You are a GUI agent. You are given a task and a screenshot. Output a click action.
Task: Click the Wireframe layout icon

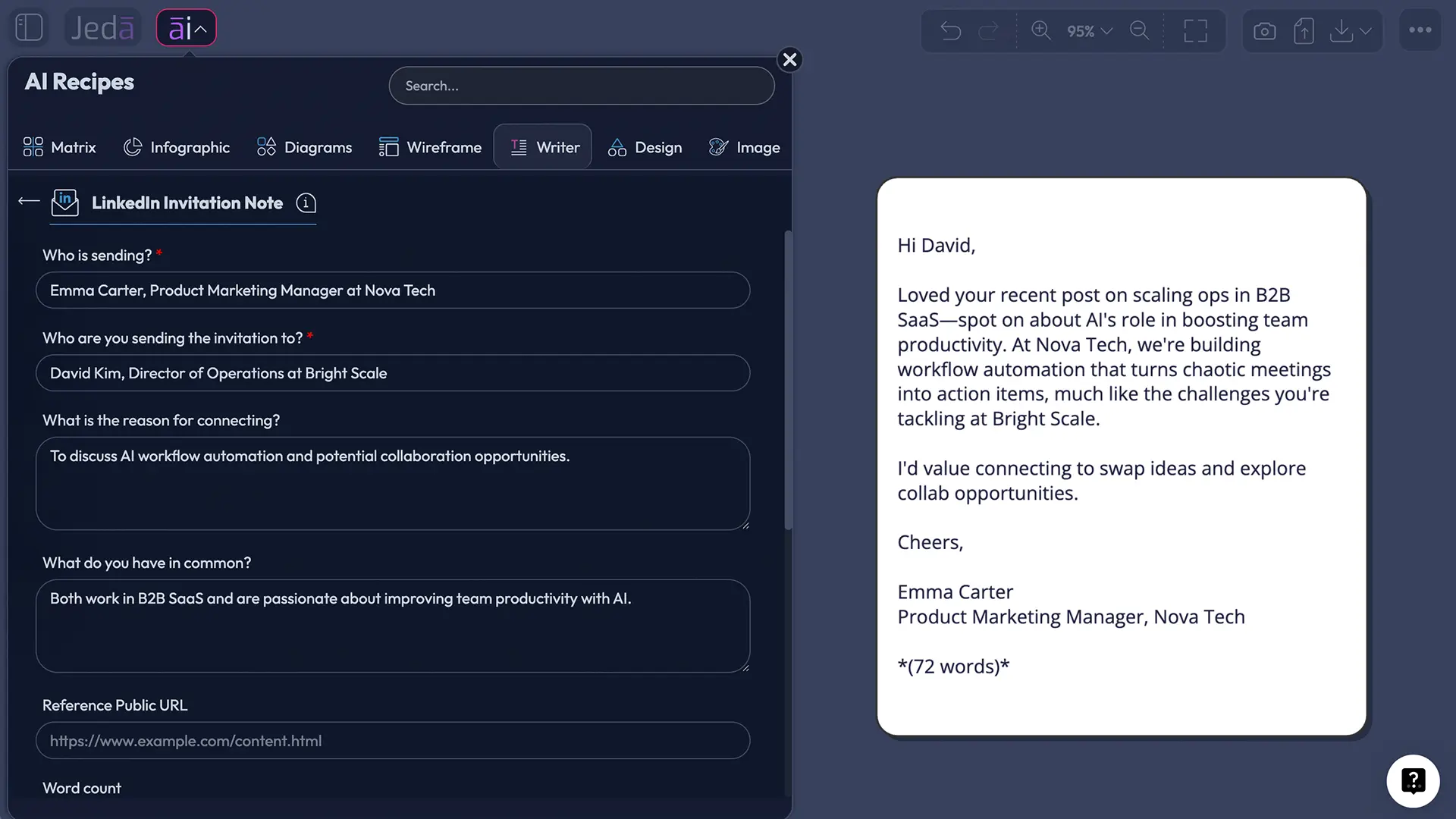[x=388, y=147]
